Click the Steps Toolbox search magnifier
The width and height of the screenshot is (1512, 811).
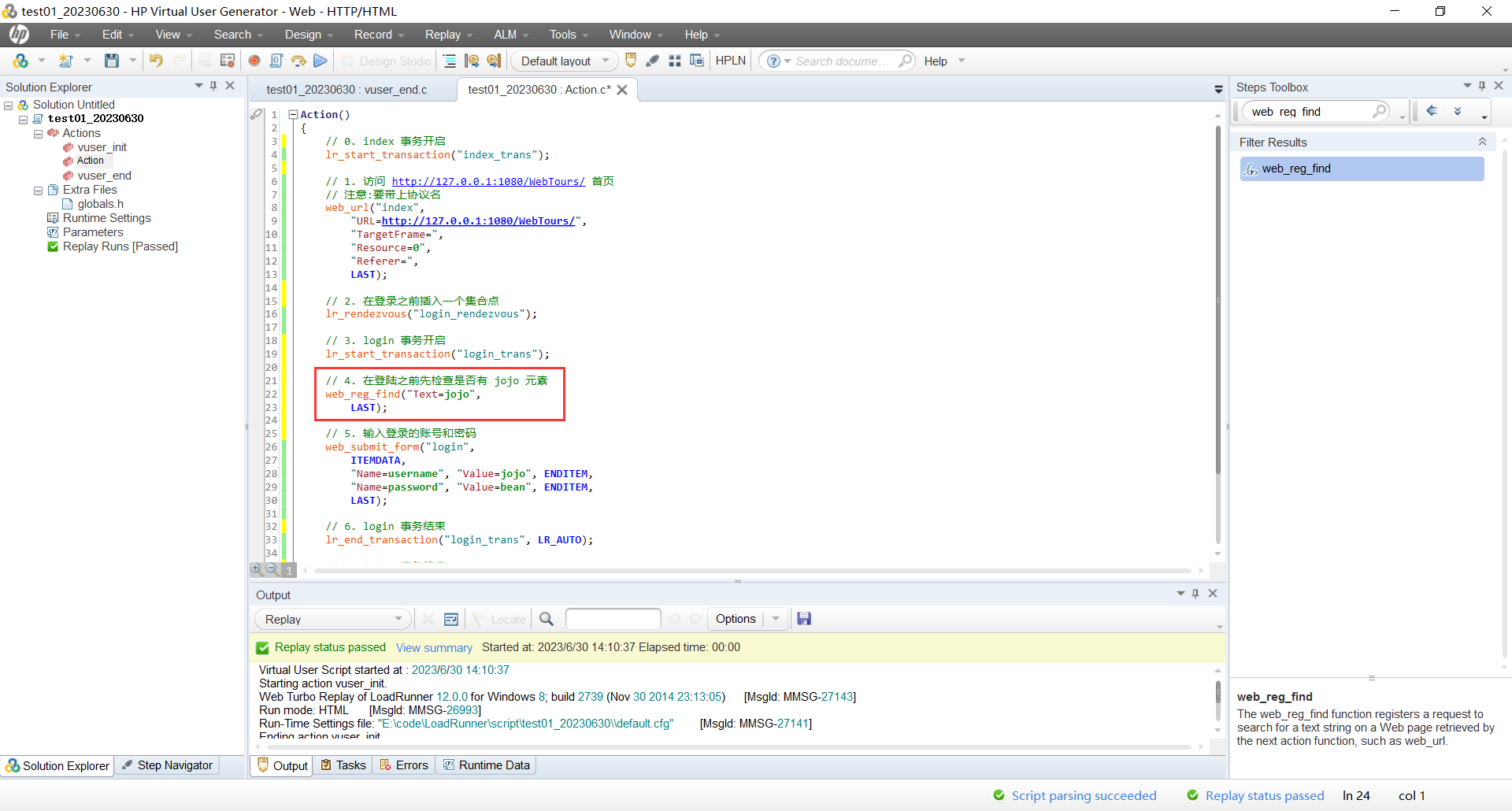tap(1380, 111)
